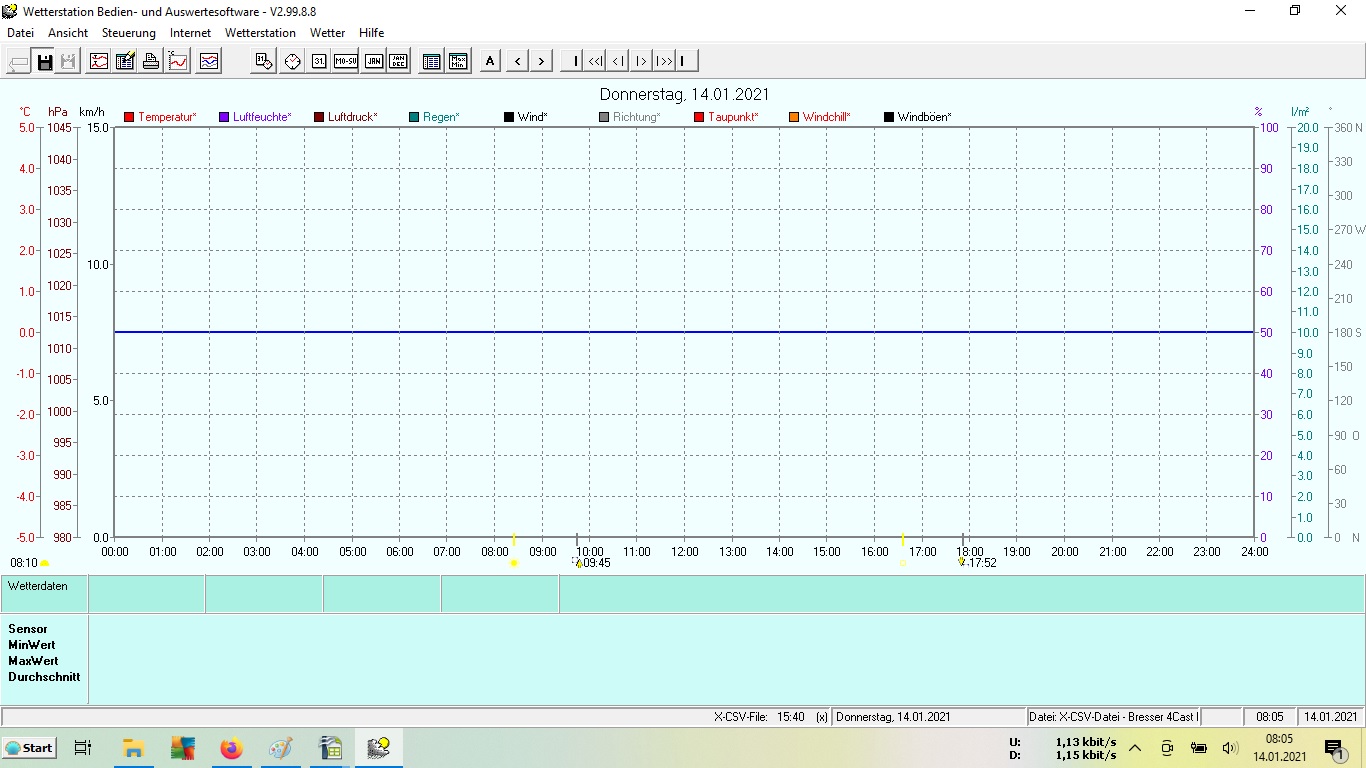Image resolution: width=1366 pixels, height=768 pixels.
Task: Open the Max/Min values icon
Action: tap(458, 62)
